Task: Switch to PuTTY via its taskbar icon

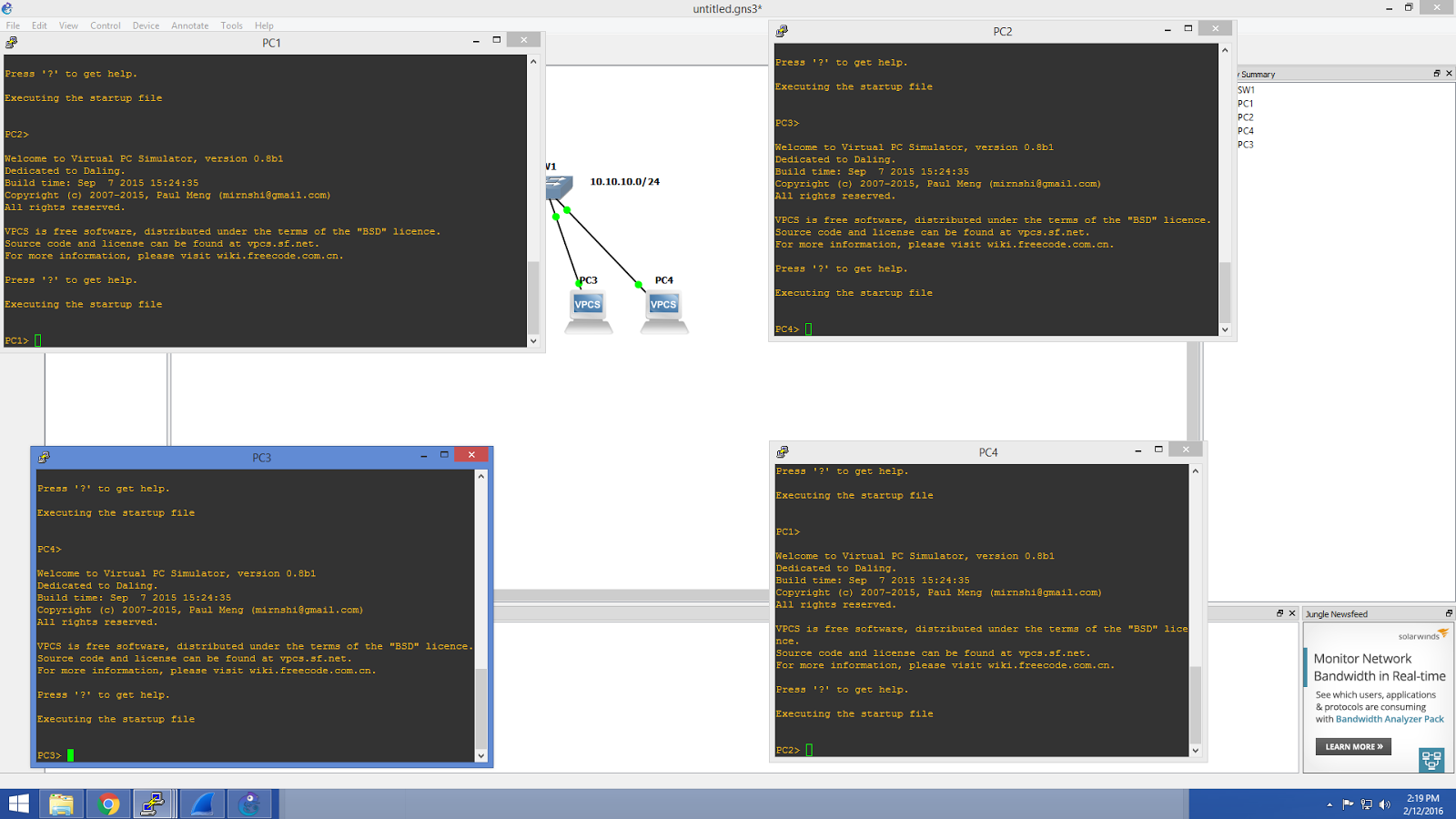Action: tap(155, 804)
